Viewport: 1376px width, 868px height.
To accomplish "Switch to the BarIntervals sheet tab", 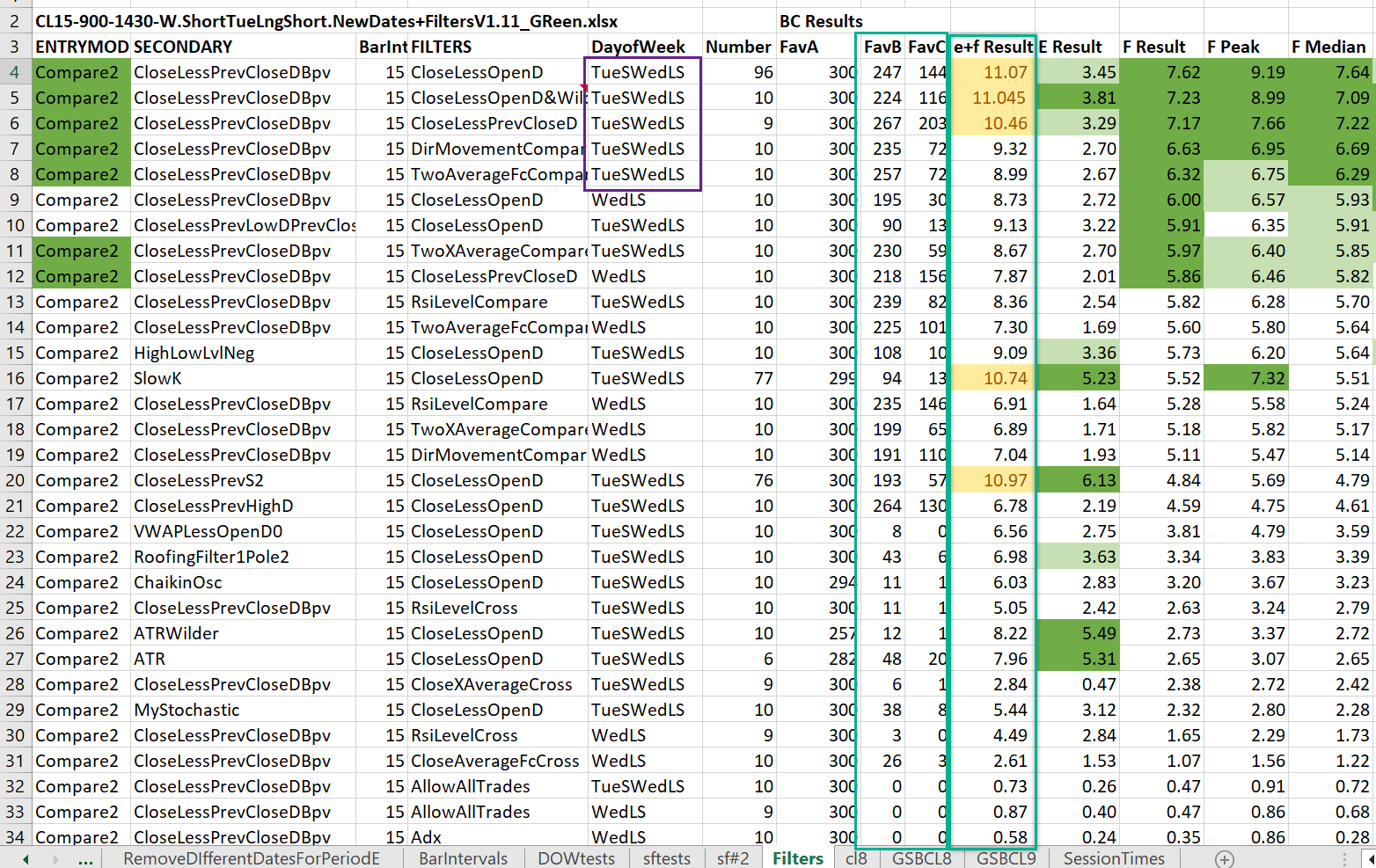I will pos(463,858).
